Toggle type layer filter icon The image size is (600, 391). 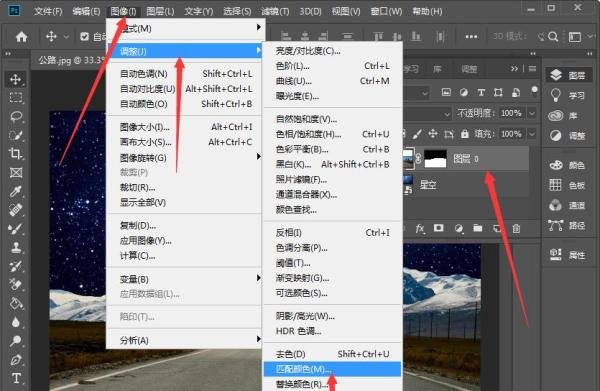tap(481, 92)
